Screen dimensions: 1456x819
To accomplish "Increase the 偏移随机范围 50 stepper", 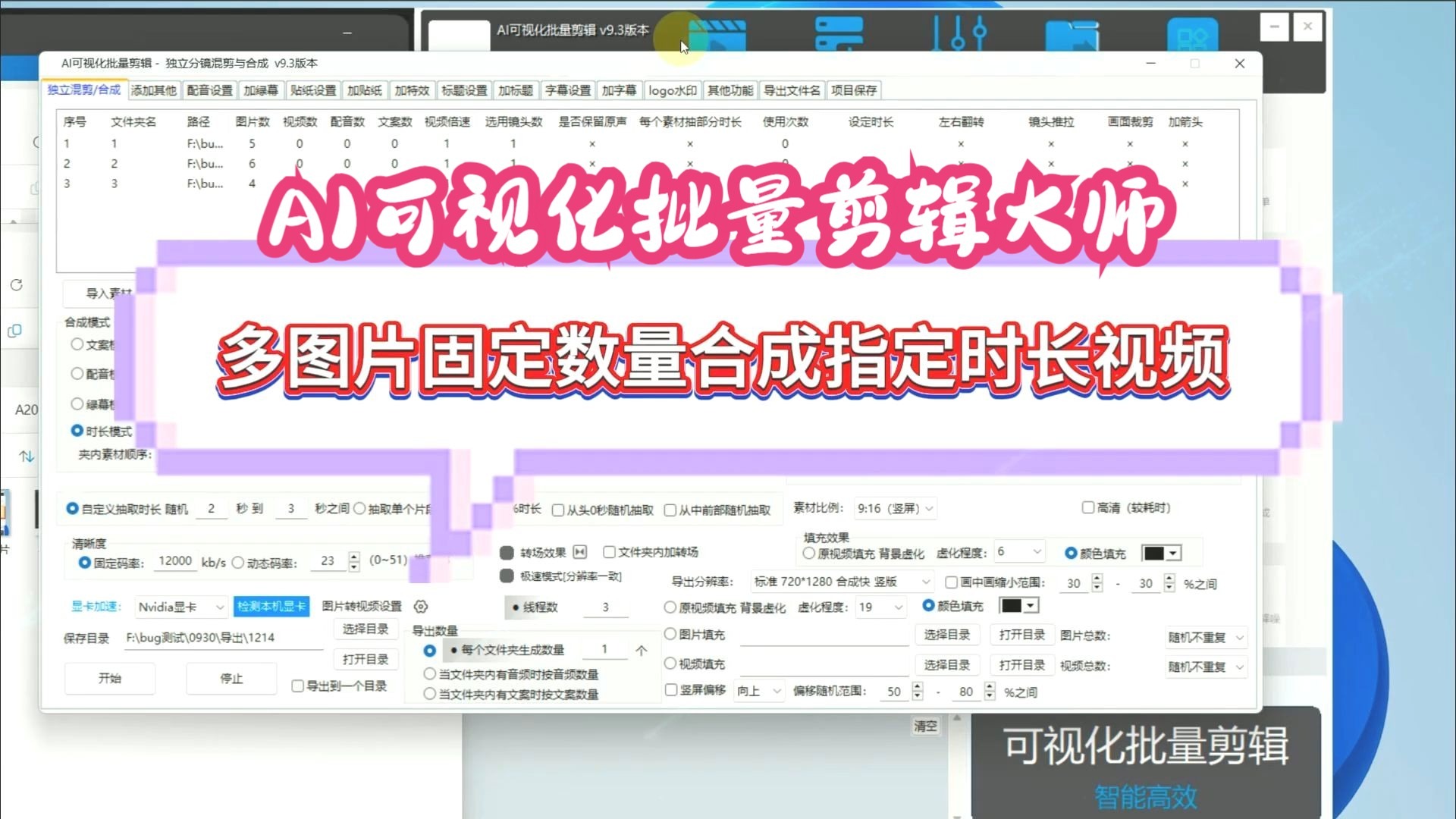I will (x=918, y=687).
